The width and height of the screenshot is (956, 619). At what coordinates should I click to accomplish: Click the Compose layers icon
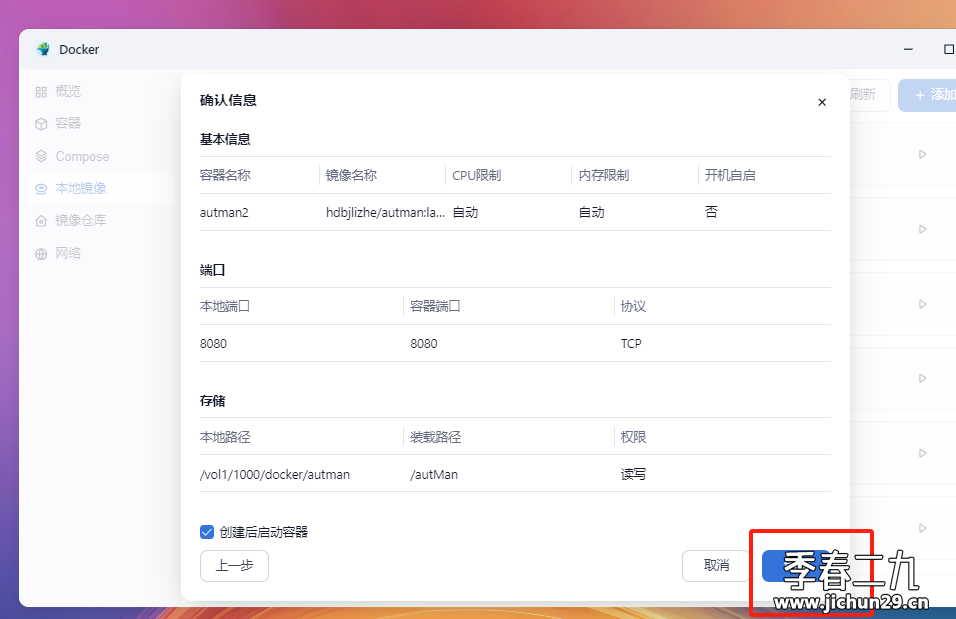(x=41, y=156)
